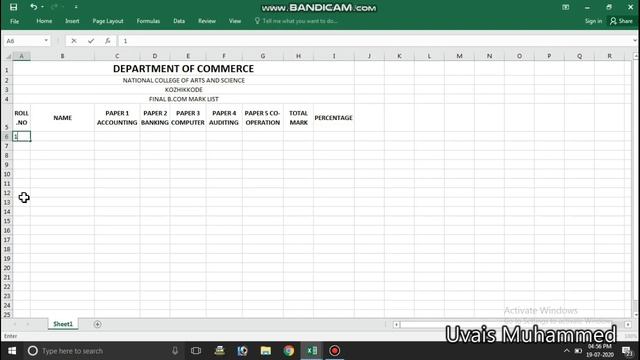Show hidden system tray icons chevron
This screenshot has height=360, width=640.
[x=567, y=351]
